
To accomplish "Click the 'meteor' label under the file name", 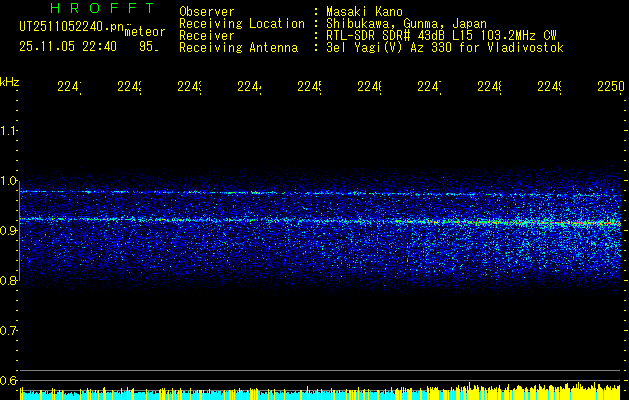I will click(x=145, y=32).
